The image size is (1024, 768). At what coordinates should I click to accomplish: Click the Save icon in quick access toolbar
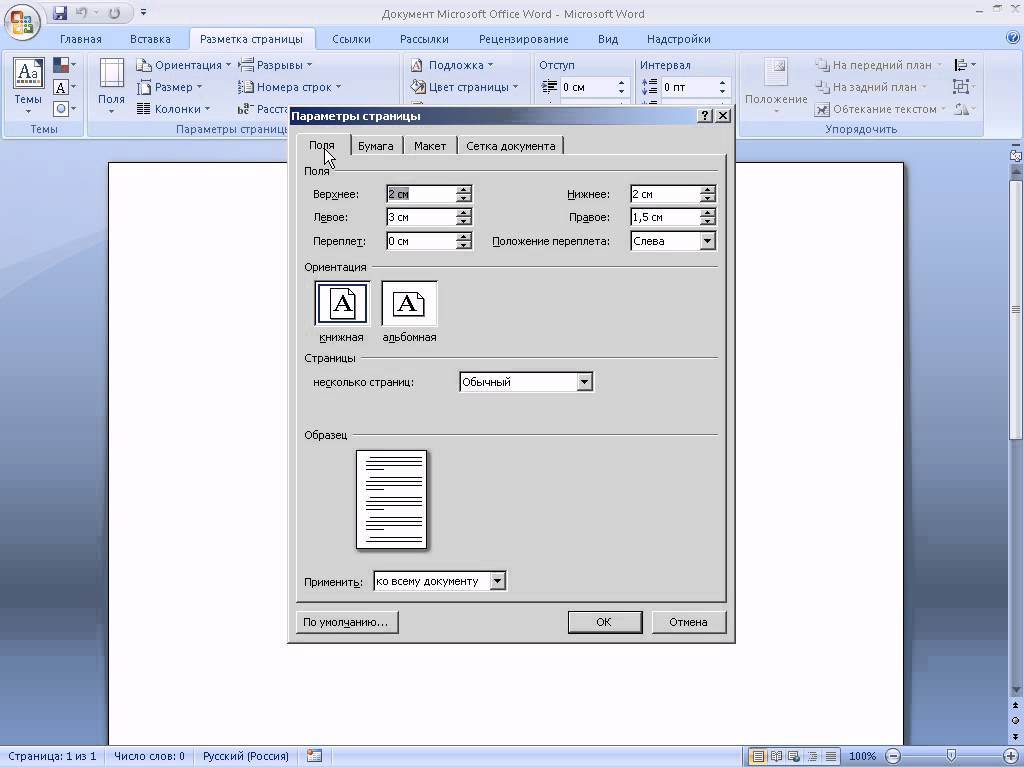(x=60, y=12)
